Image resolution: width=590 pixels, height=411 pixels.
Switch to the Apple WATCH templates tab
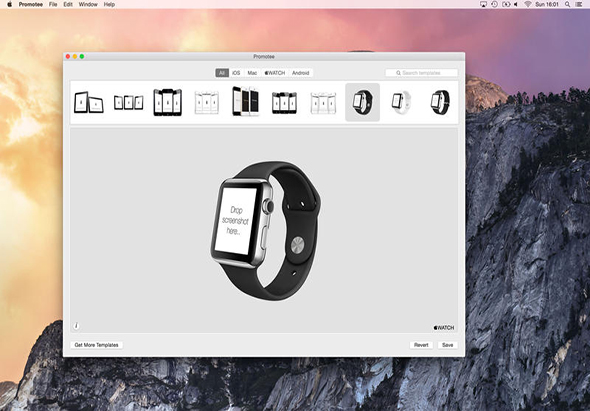(x=275, y=73)
